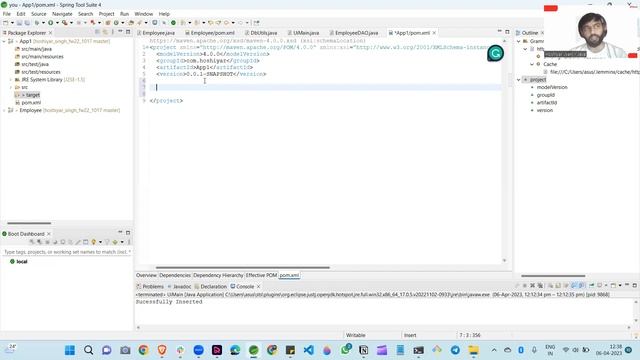Click the lightbulb icon in Boot Dashboard
The image size is (640, 360).
(93, 242)
